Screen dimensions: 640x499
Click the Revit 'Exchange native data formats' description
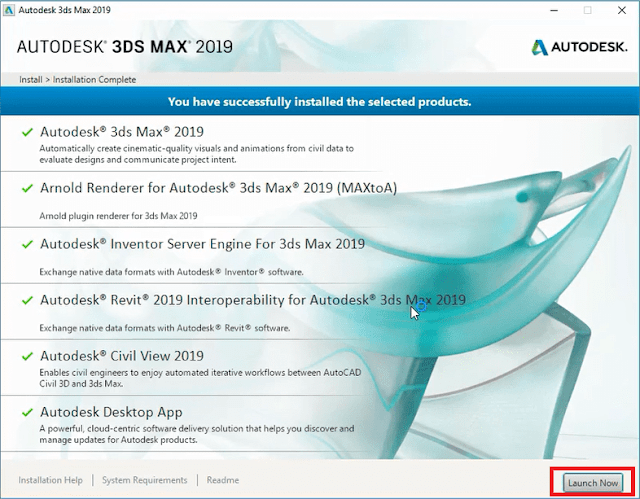pyautogui.click(x=165, y=328)
